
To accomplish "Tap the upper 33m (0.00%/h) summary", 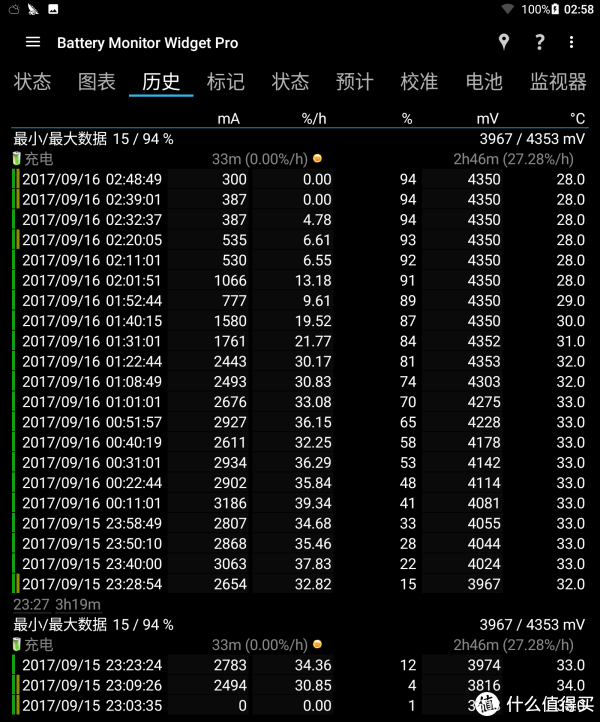I will pyautogui.click(x=260, y=159).
